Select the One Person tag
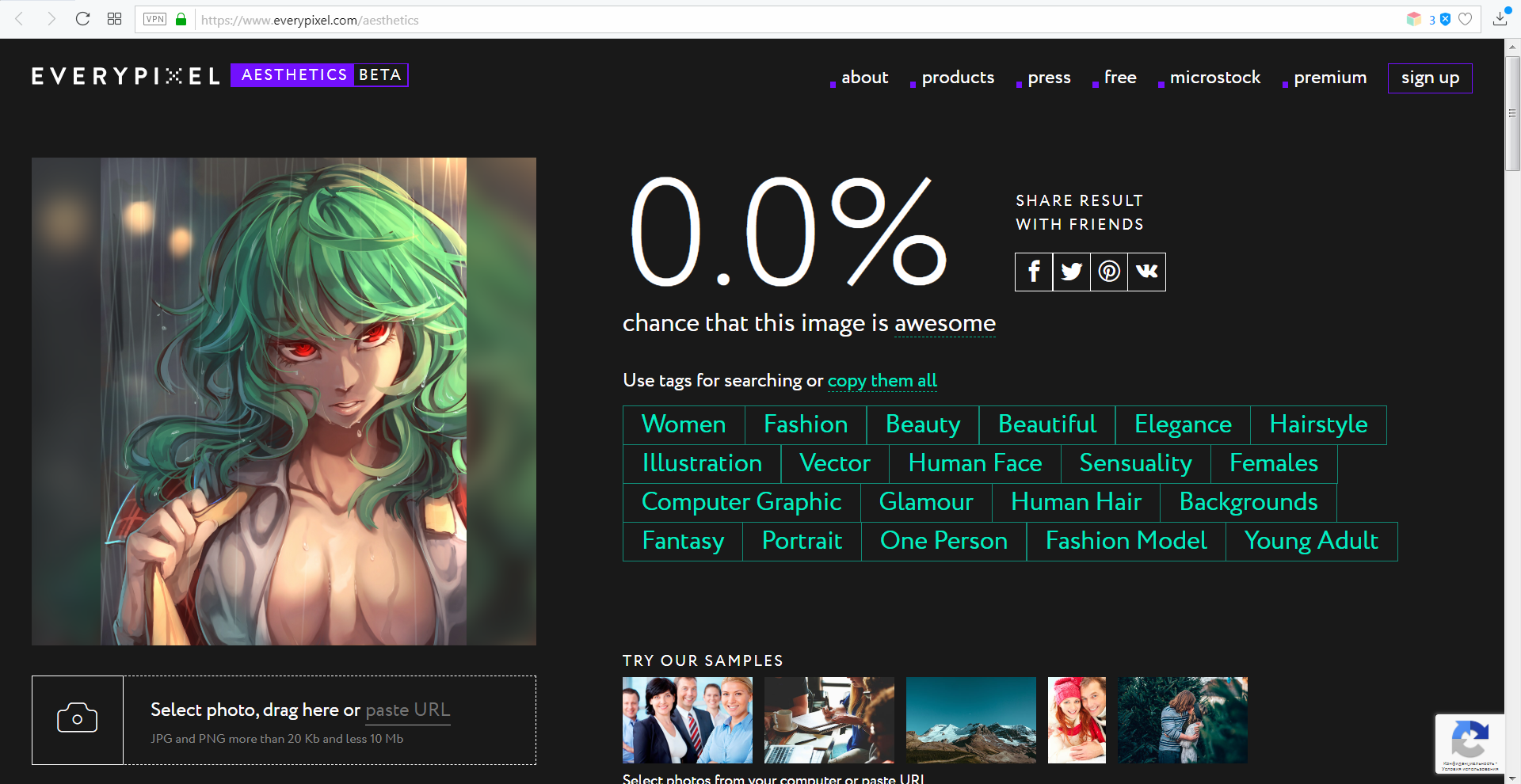 click(943, 542)
